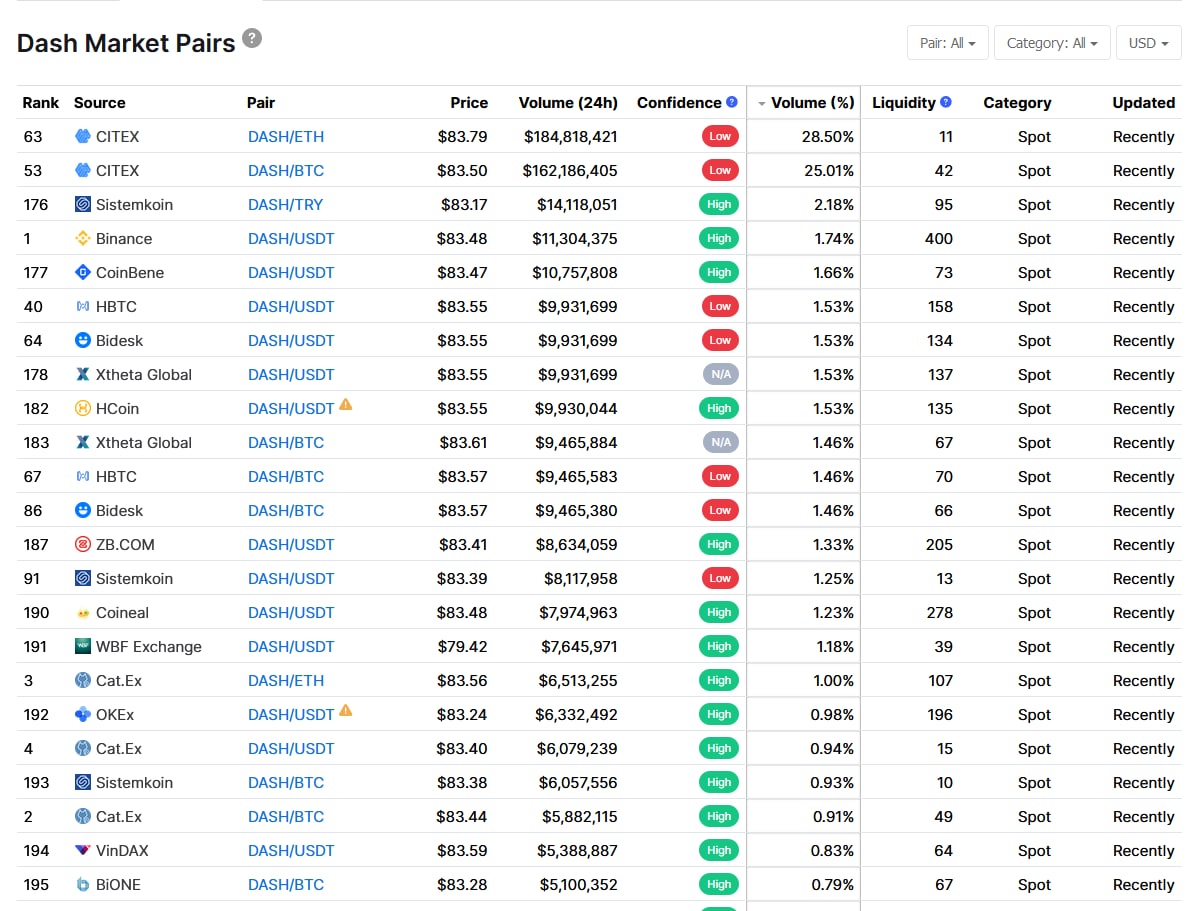Click the Liquidity column info icon
1189x911 pixels.
(x=946, y=102)
